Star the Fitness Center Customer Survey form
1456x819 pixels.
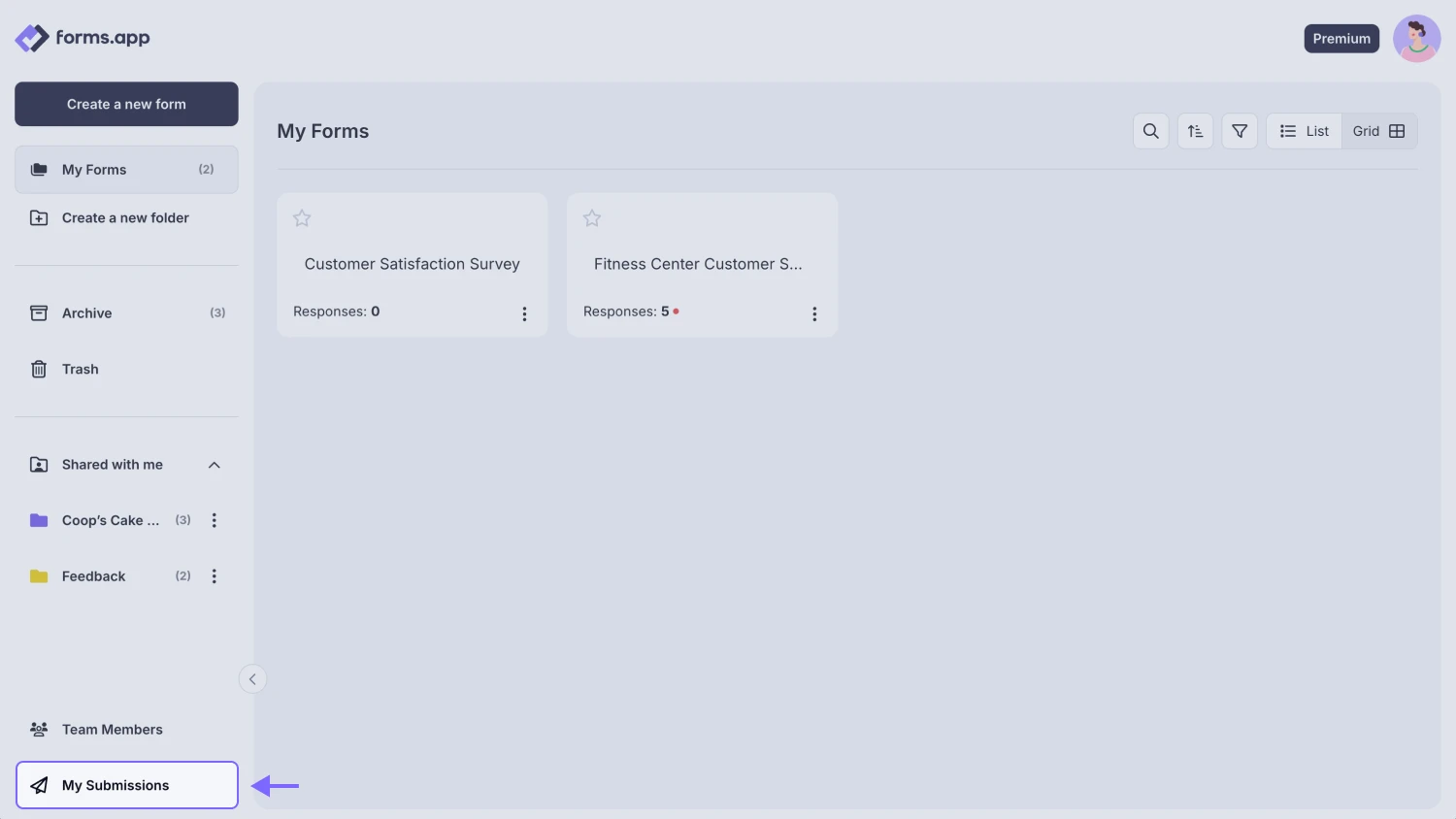592,217
